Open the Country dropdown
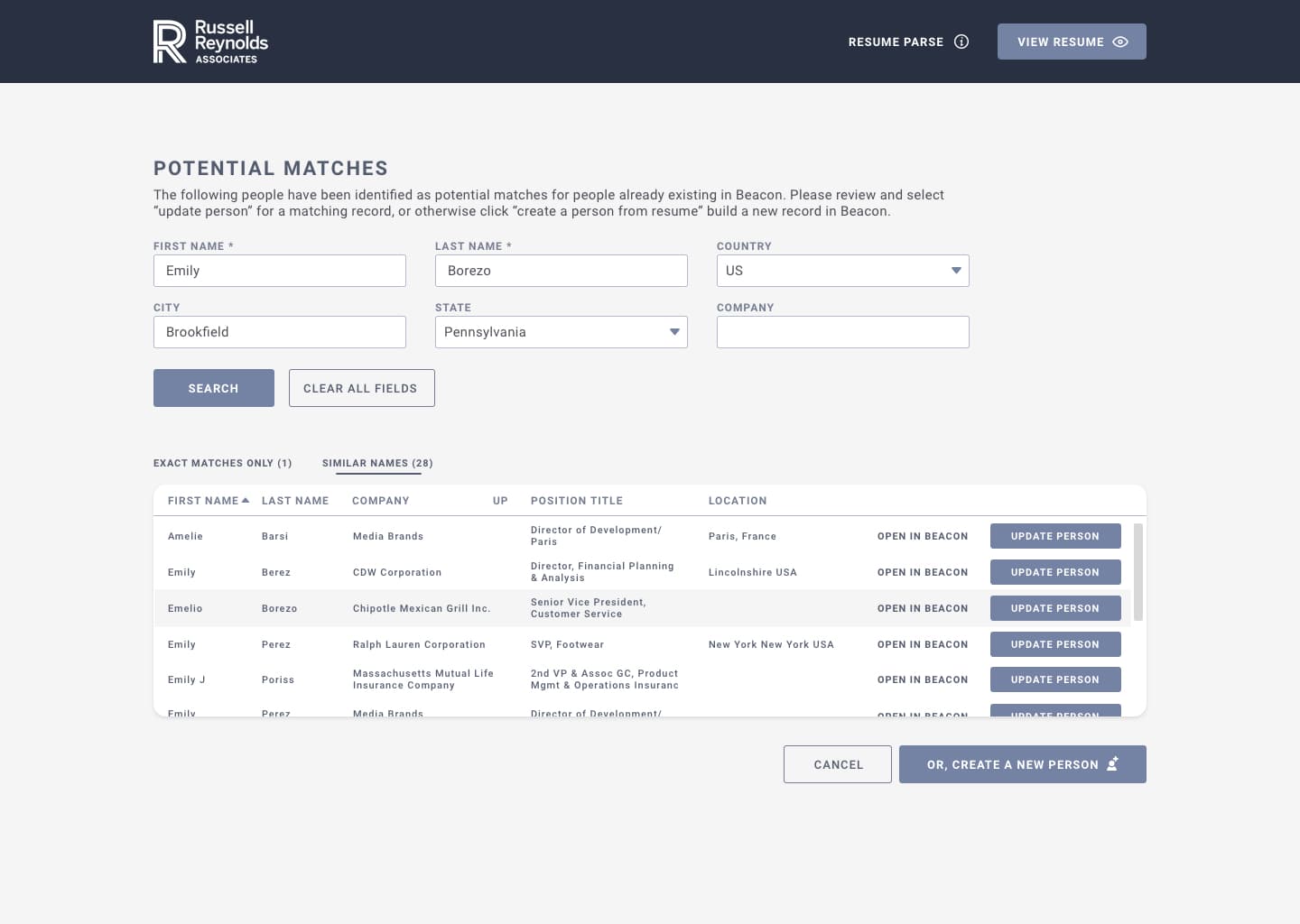Screen dimensions: 1300x924 click(x=955, y=270)
